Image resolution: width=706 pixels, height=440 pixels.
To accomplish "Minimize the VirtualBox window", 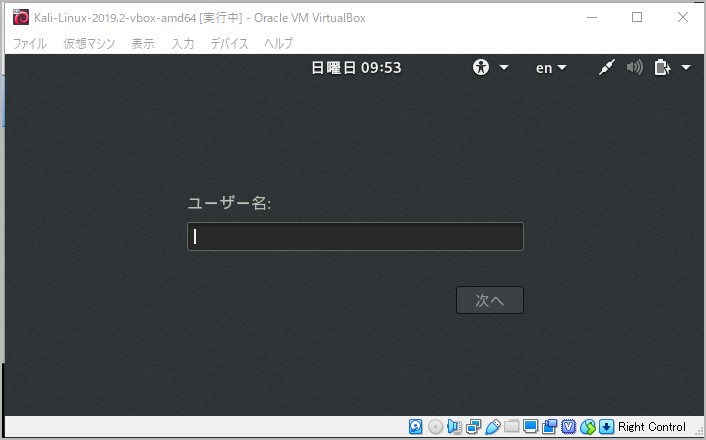I will click(x=592, y=18).
